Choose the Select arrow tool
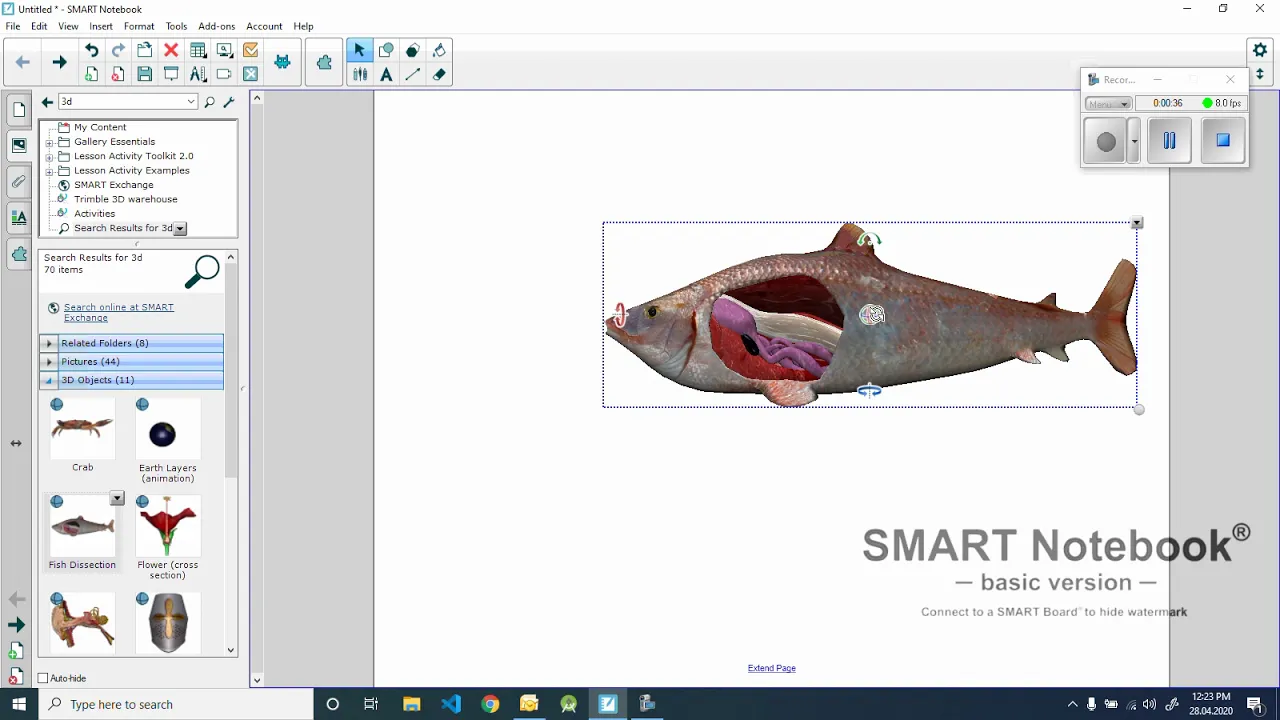The image size is (1280, 720). click(x=359, y=50)
